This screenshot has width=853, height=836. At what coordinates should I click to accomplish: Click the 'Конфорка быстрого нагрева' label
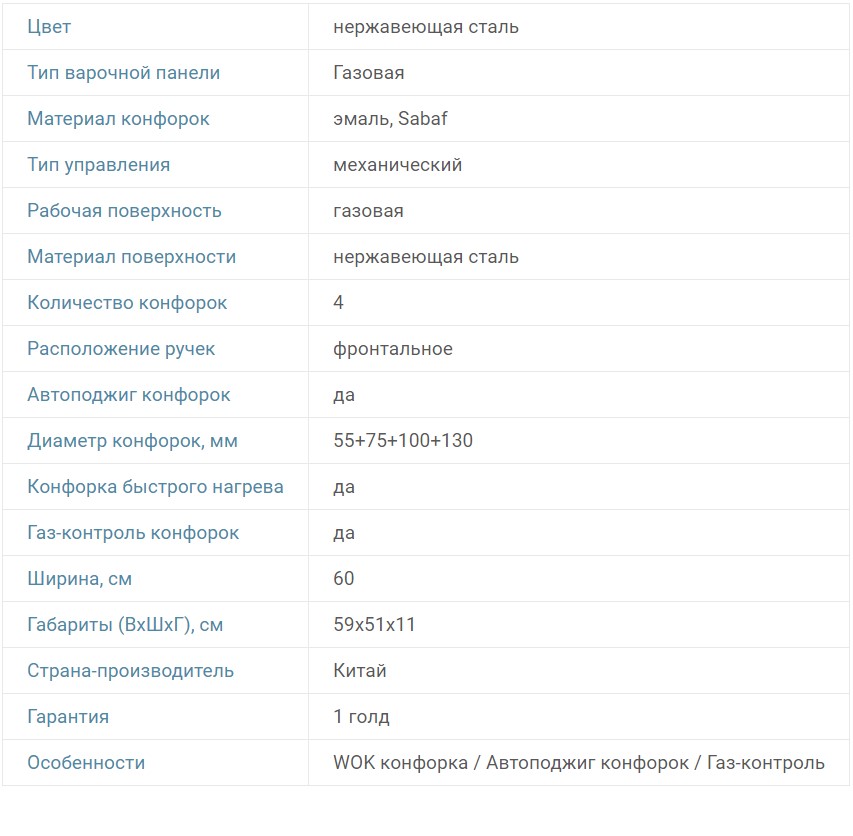pyautogui.click(x=155, y=487)
